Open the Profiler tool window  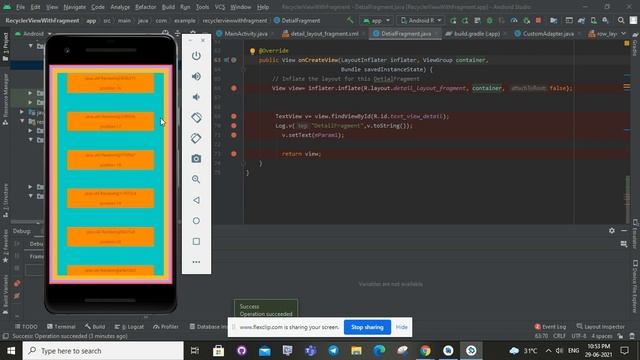(166, 327)
